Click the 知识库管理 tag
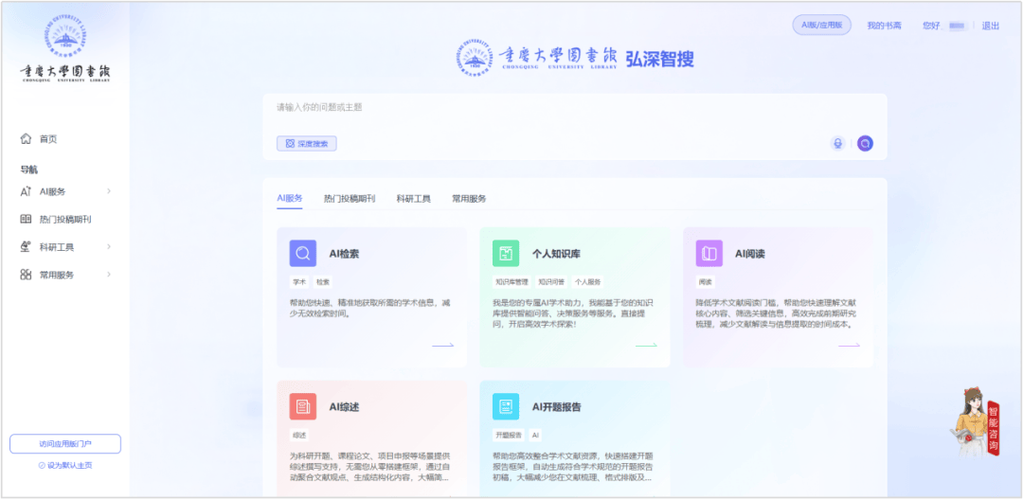 511,283
